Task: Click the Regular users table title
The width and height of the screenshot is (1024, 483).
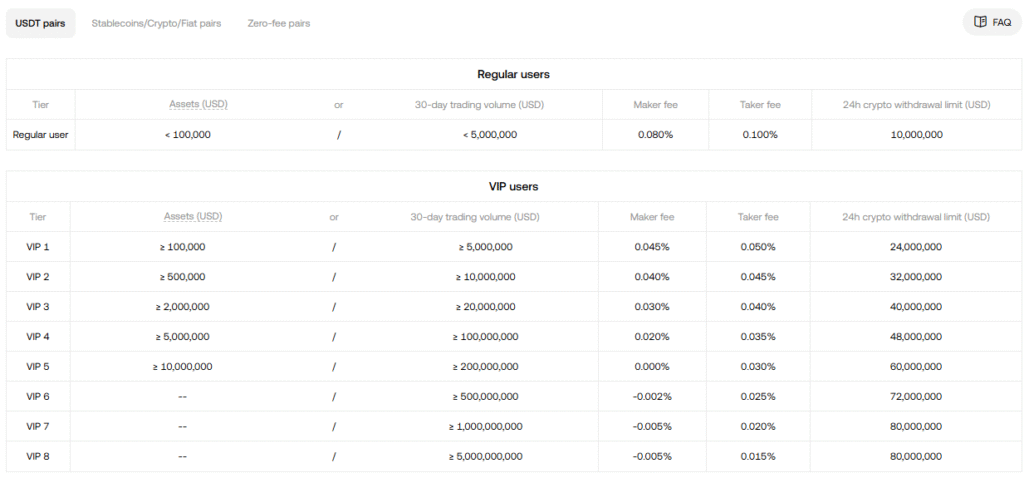Action: pos(512,74)
